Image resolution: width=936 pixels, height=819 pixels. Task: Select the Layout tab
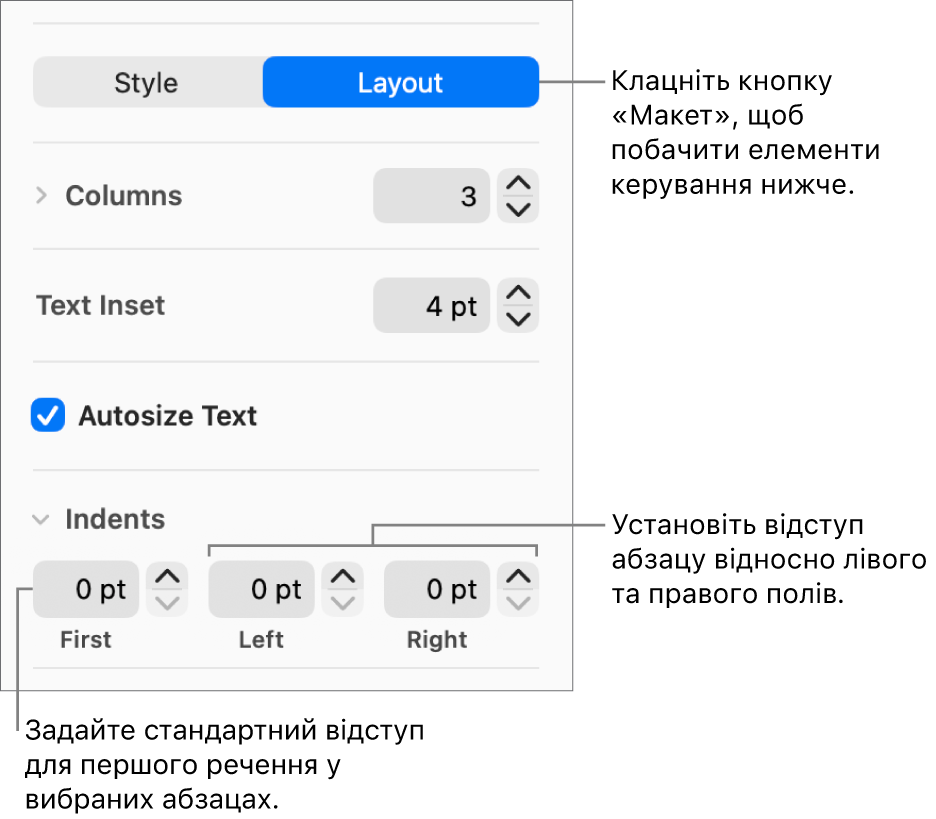coord(400,83)
